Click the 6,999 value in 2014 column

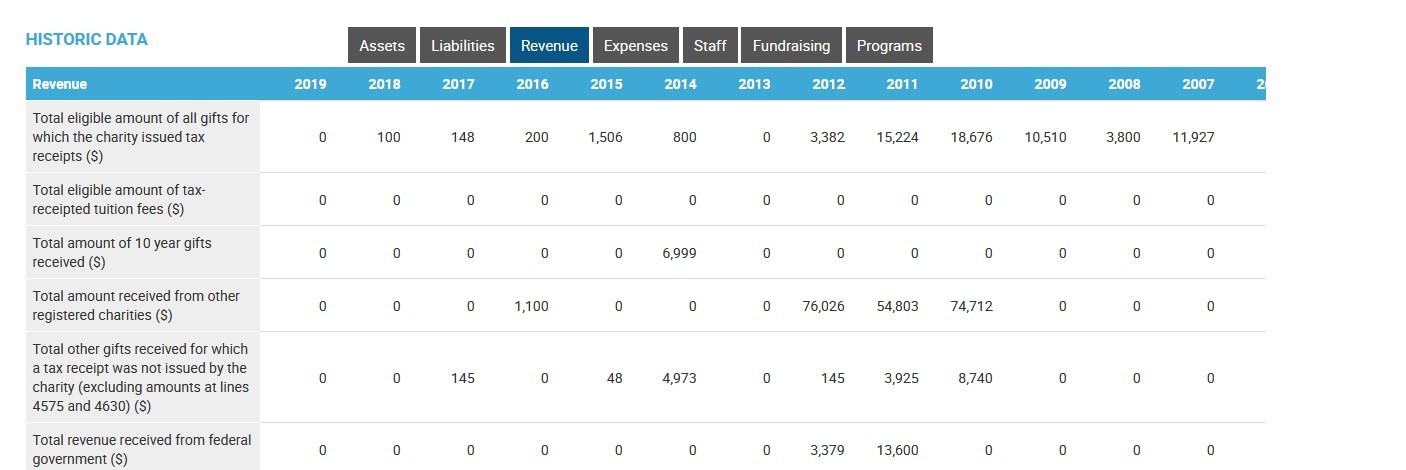679,253
